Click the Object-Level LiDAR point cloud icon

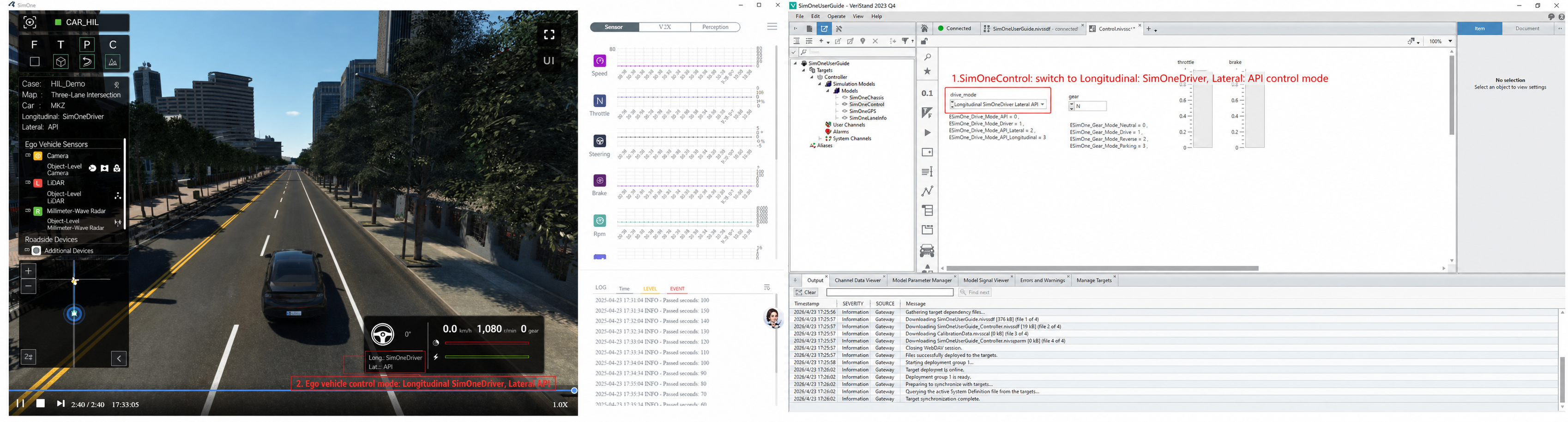(117, 196)
